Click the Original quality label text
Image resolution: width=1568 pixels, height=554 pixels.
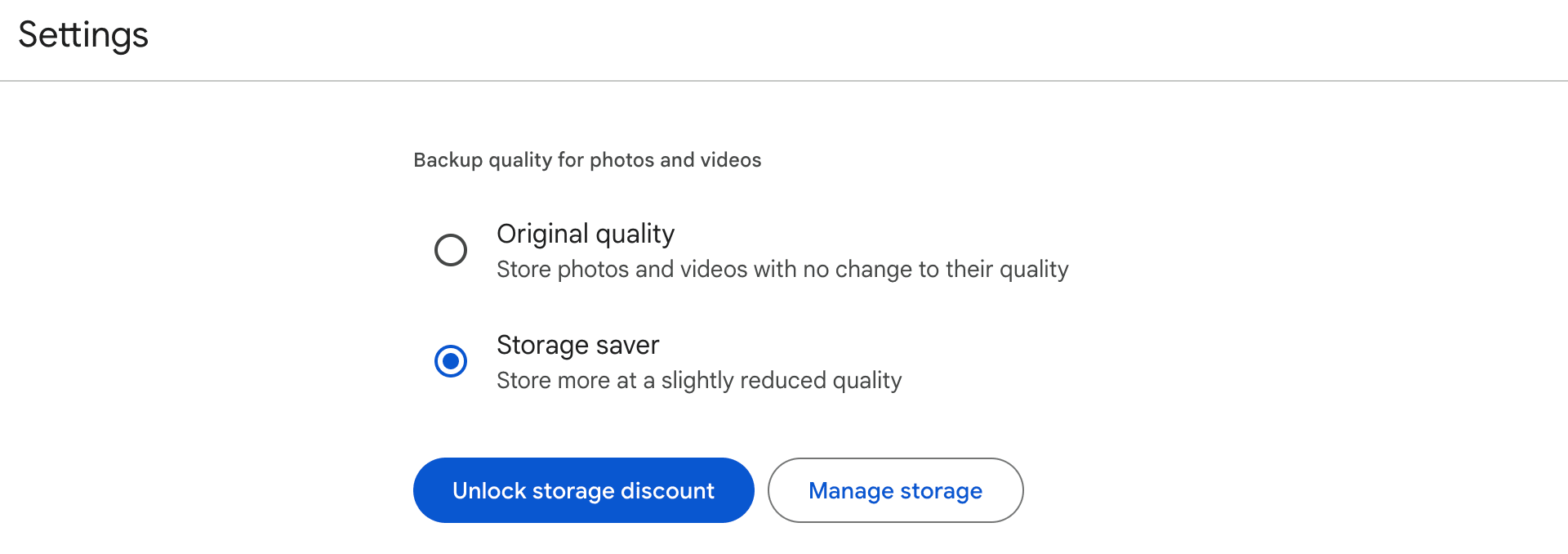[x=586, y=235]
